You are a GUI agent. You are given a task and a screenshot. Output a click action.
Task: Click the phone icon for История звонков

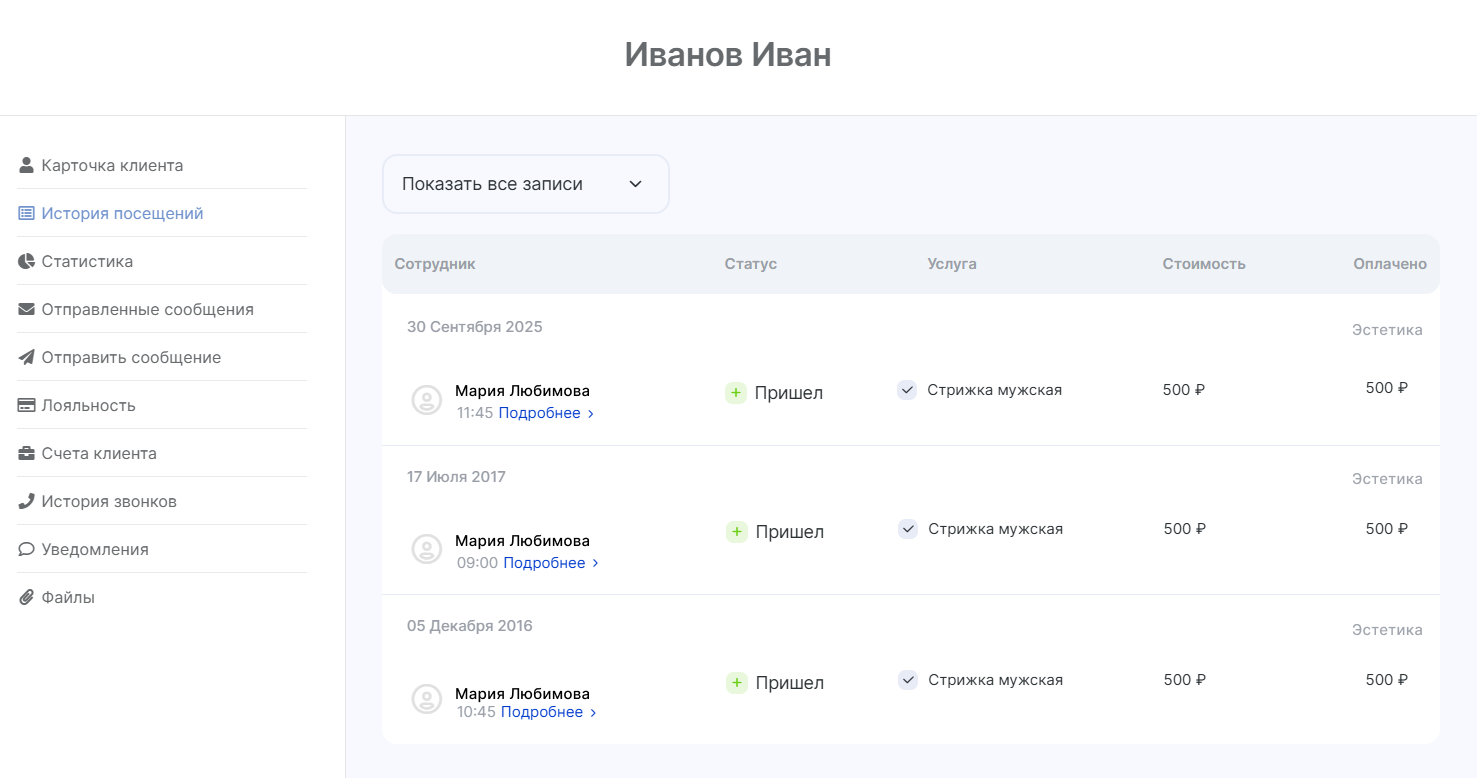tap(26, 501)
